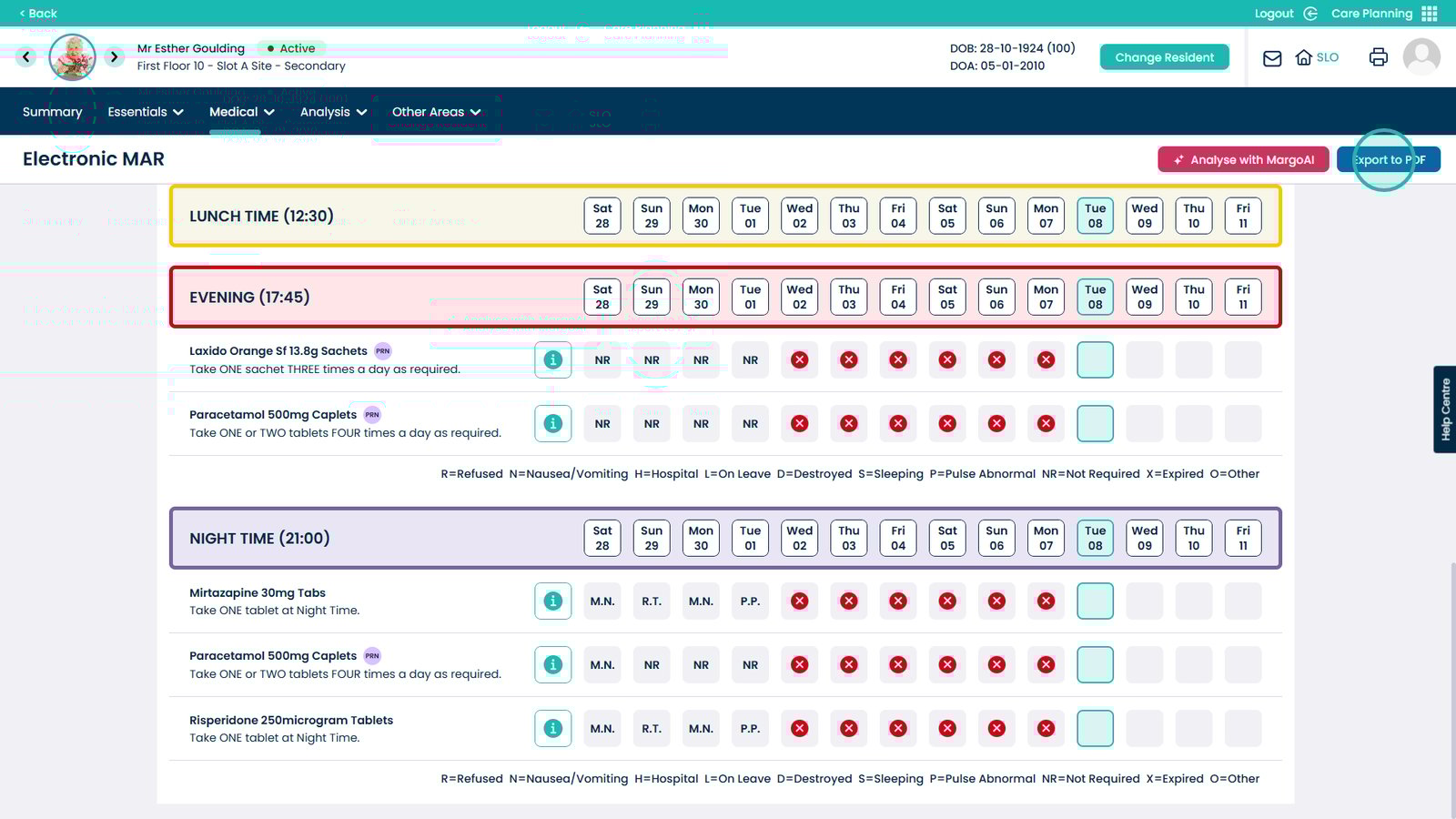Expand the Other Areas dropdown
The width and height of the screenshot is (1456, 819).
pos(436,112)
